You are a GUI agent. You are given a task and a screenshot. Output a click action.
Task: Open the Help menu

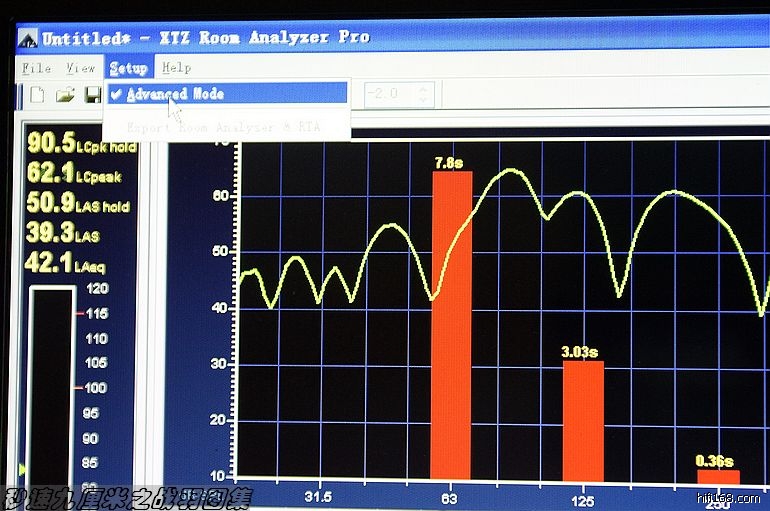176,68
